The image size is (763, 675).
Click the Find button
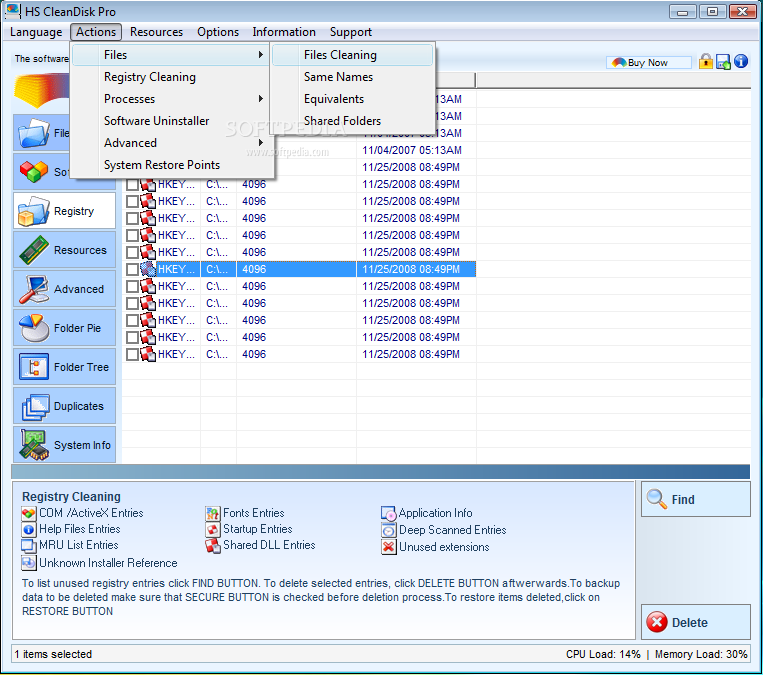695,499
